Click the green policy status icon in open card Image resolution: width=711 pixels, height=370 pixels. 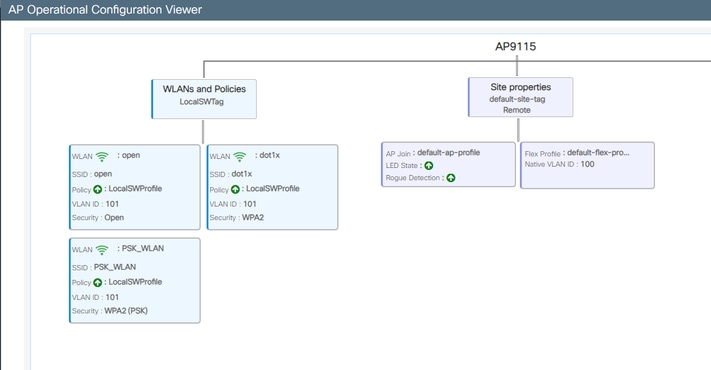(x=97, y=190)
